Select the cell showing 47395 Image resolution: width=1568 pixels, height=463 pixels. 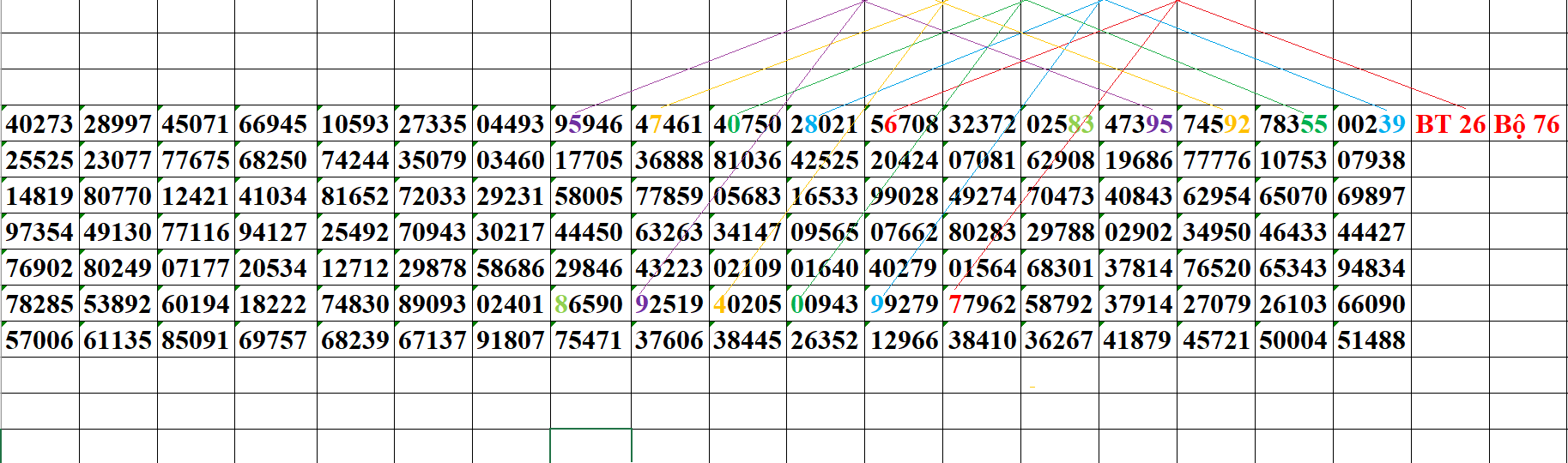point(1138,124)
